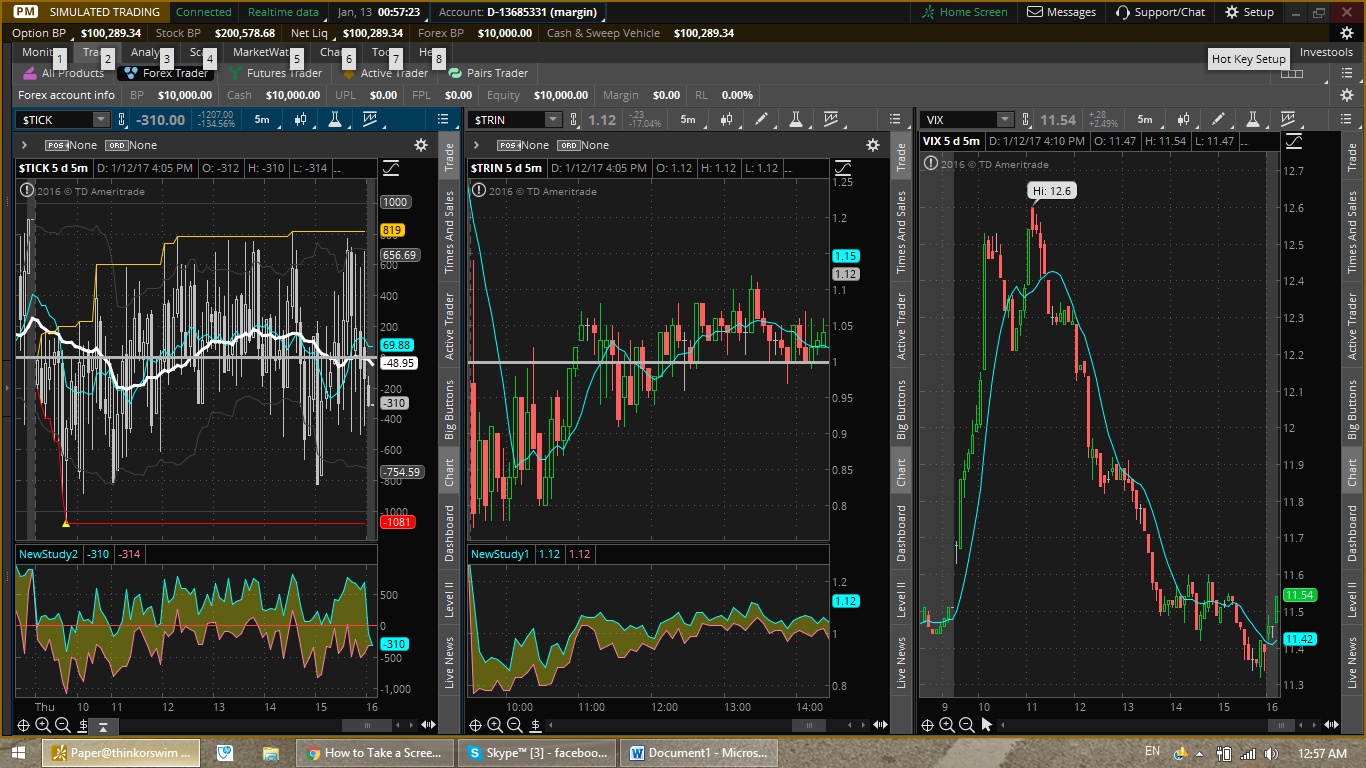Image resolution: width=1366 pixels, height=768 pixels.
Task: Toggle the Level II sidebar beside VIX chart
Action: (1353, 599)
